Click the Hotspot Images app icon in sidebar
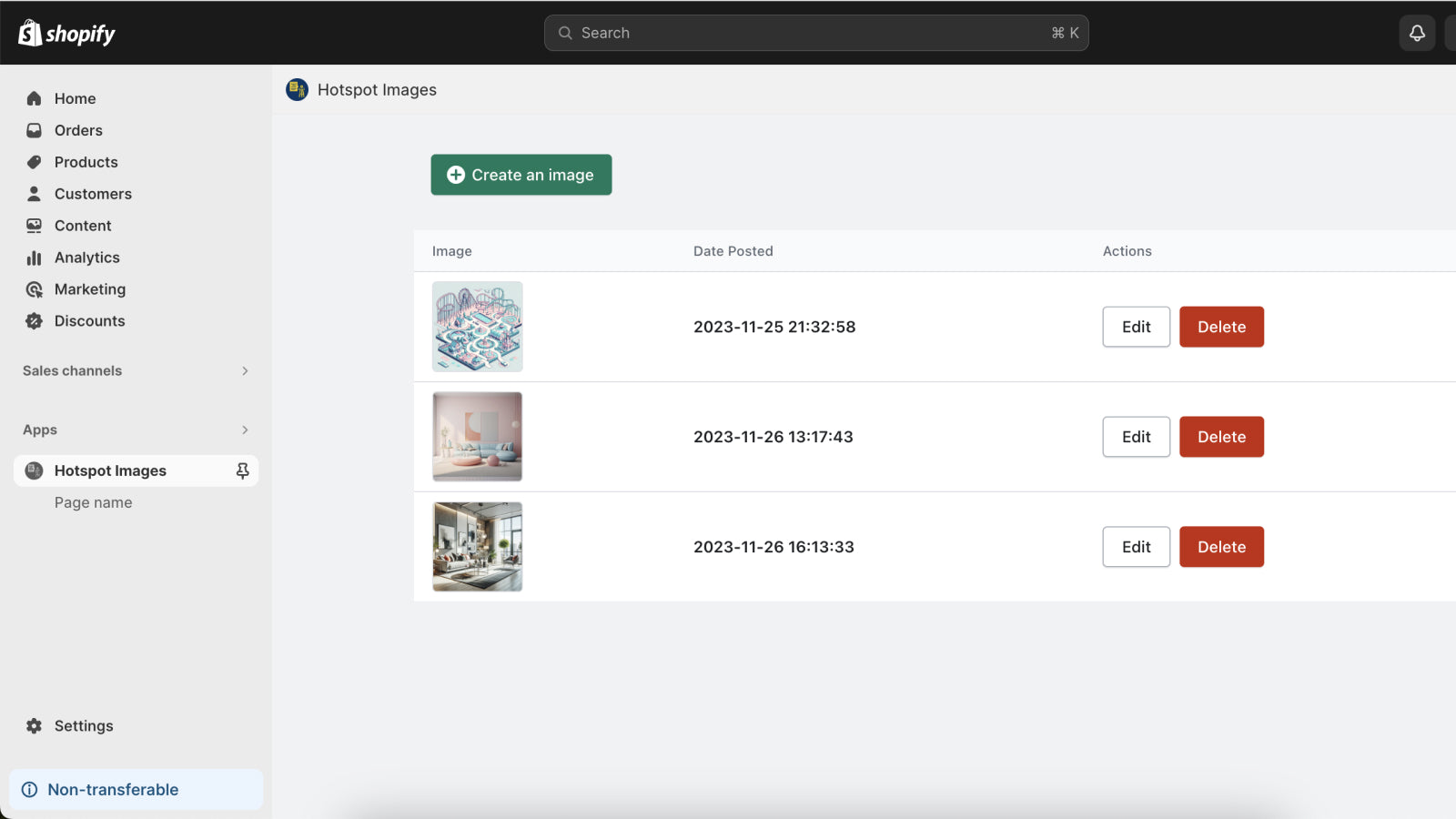This screenshot has height=819, width=1456. pos(34,470)
